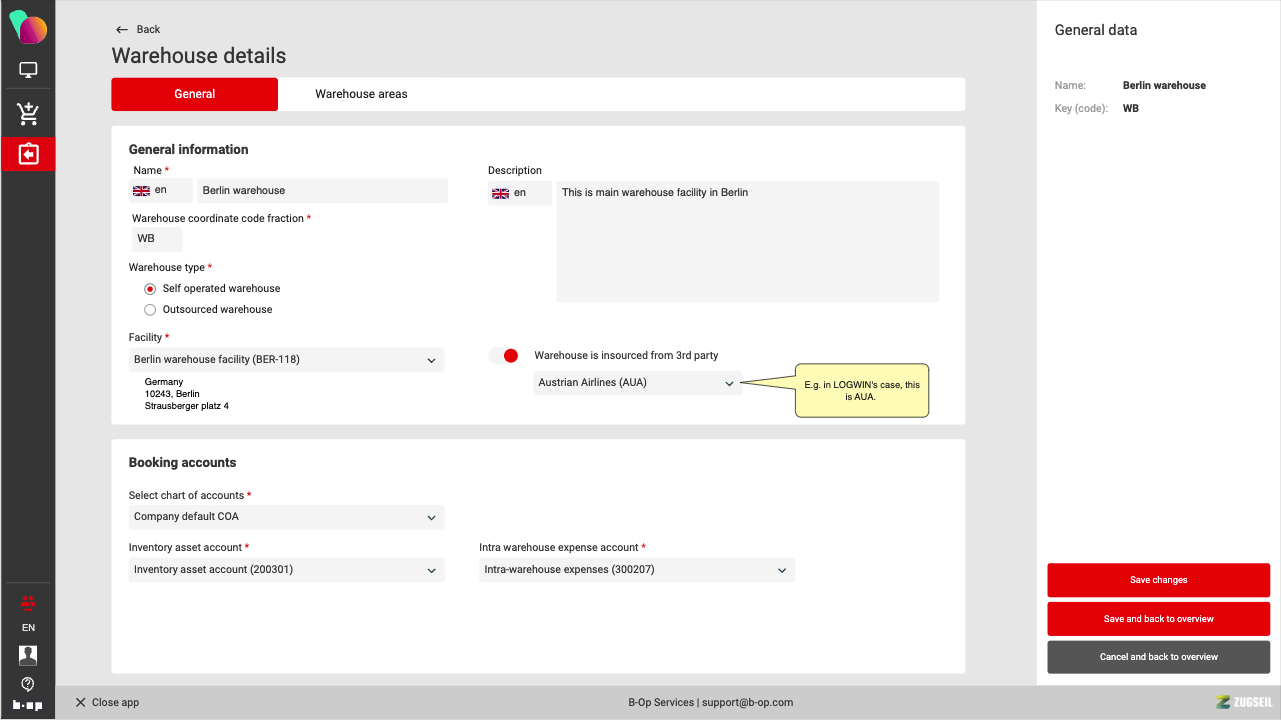The height and width of the screenshot is (720, 1281).
Task: Select the General tab
Action: [x=194, y=94]
